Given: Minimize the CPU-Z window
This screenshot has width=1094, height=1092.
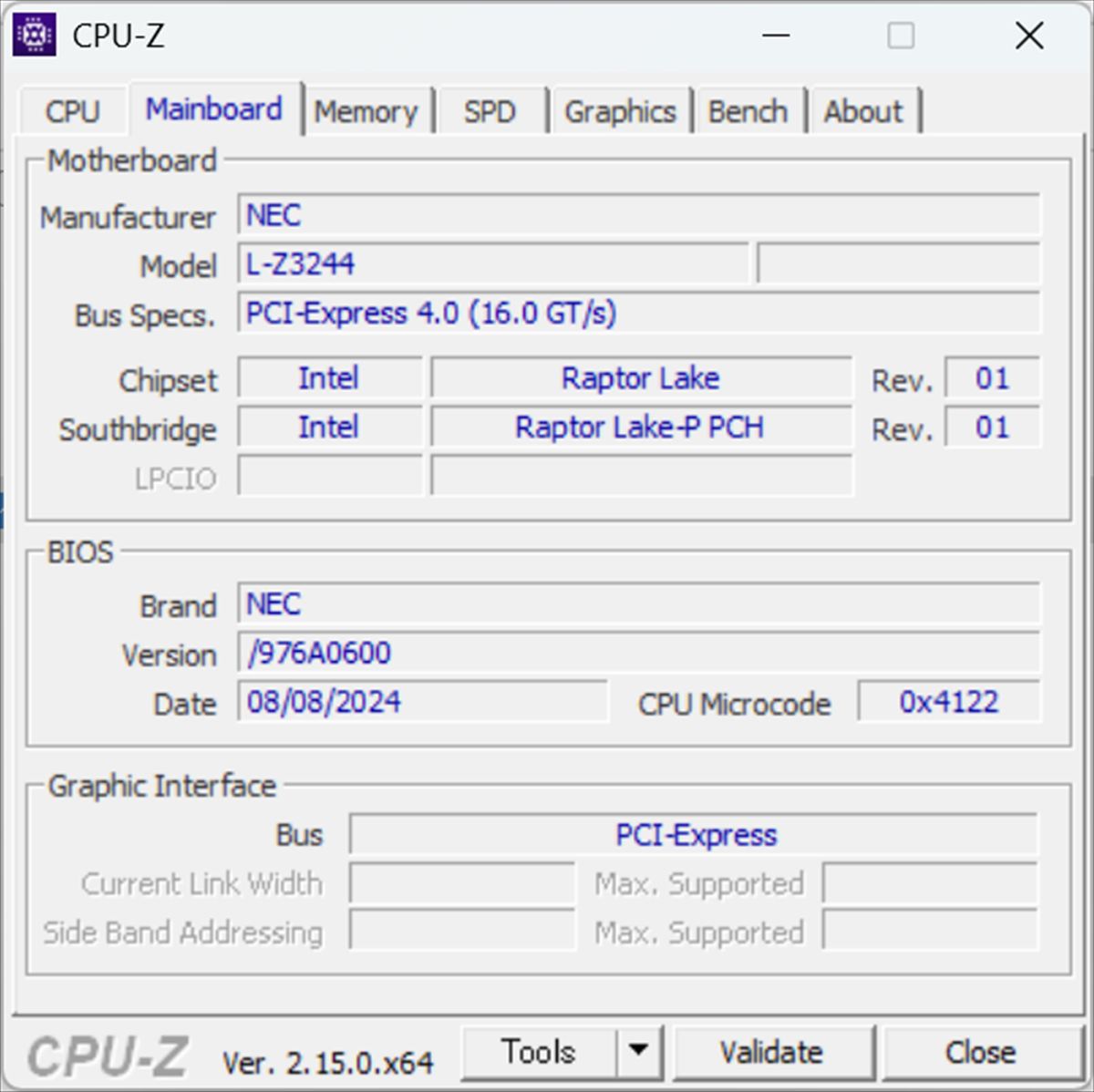Looking at the screenshot, I should 776,36.
